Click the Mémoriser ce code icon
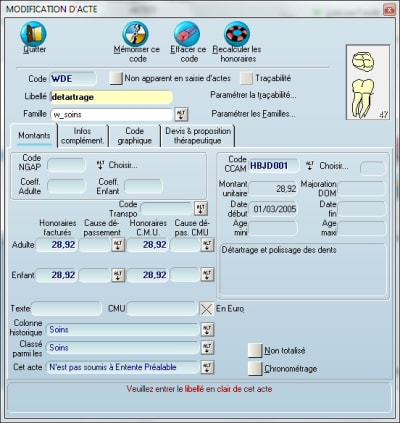 pos(135,33)
